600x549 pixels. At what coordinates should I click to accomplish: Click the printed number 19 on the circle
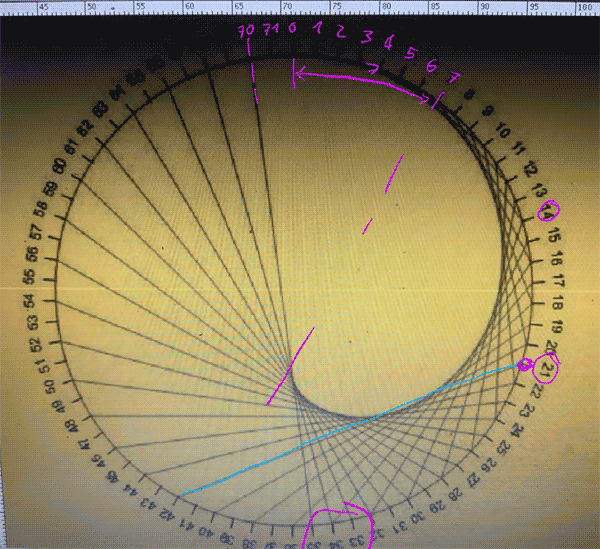[x=556, y=326]
